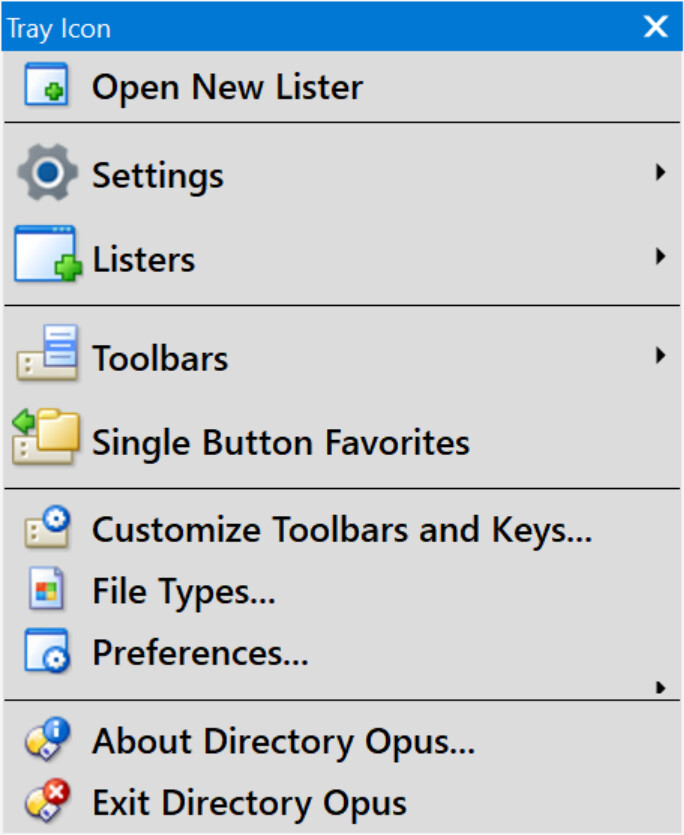
Task: Click the Open New Lister icon
Action: [46, 86]
